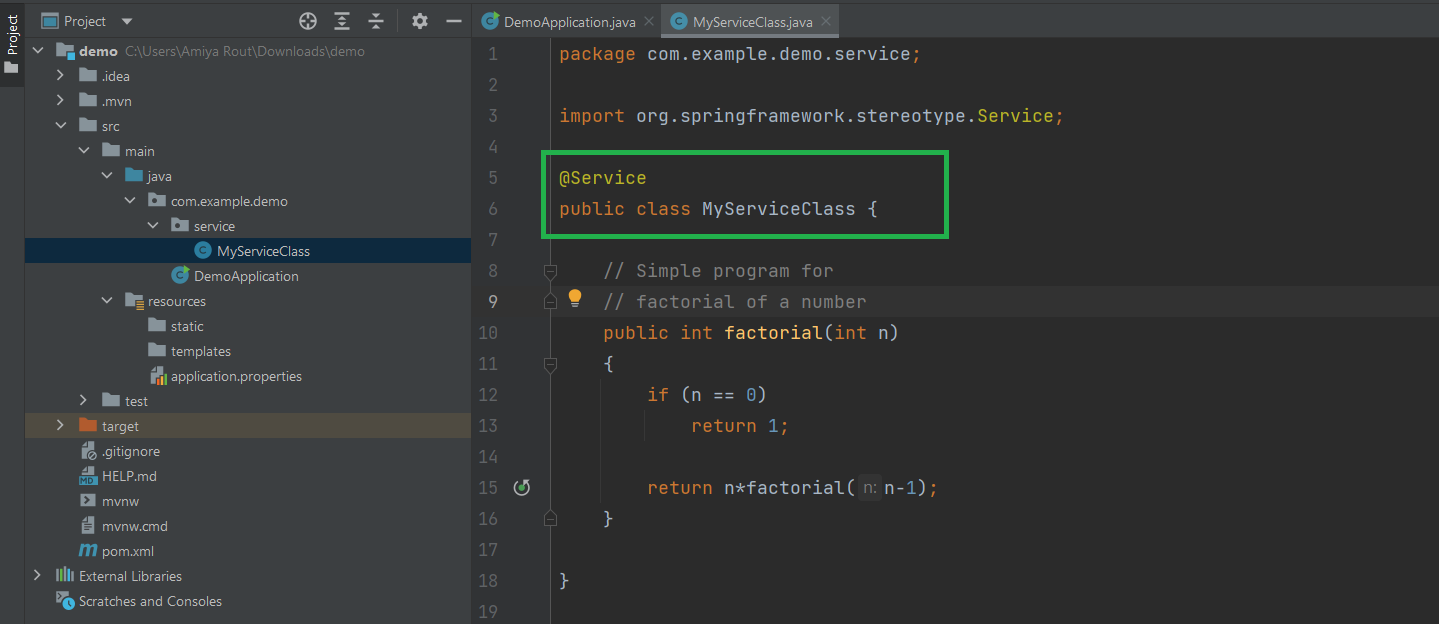
Task: Expand the target folder
Action: 61,426
